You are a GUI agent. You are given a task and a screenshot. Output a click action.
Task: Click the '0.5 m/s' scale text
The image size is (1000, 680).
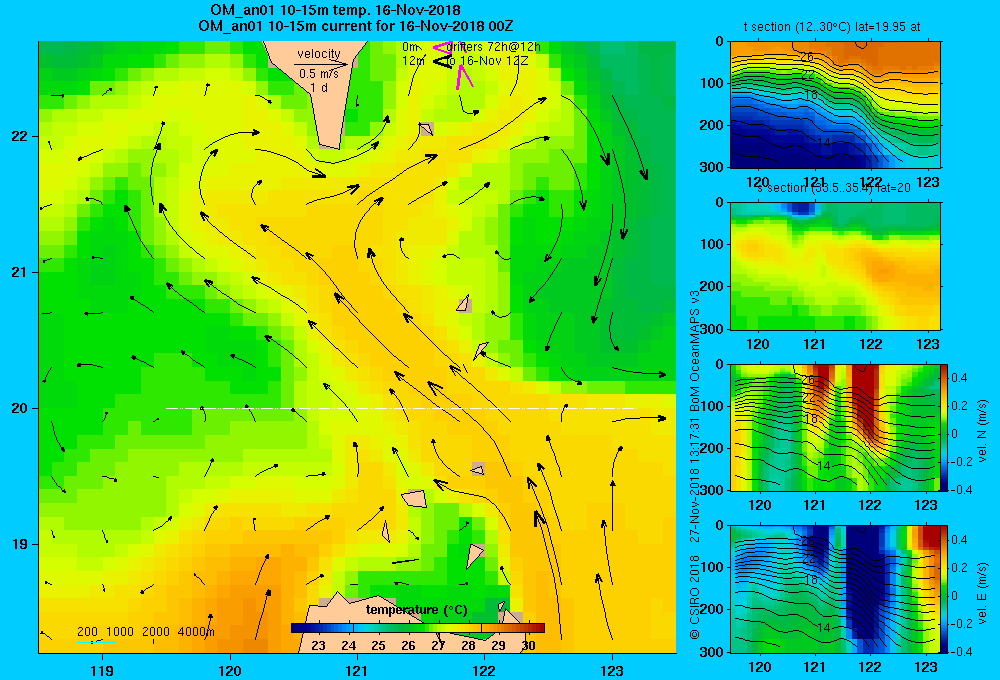319,74
